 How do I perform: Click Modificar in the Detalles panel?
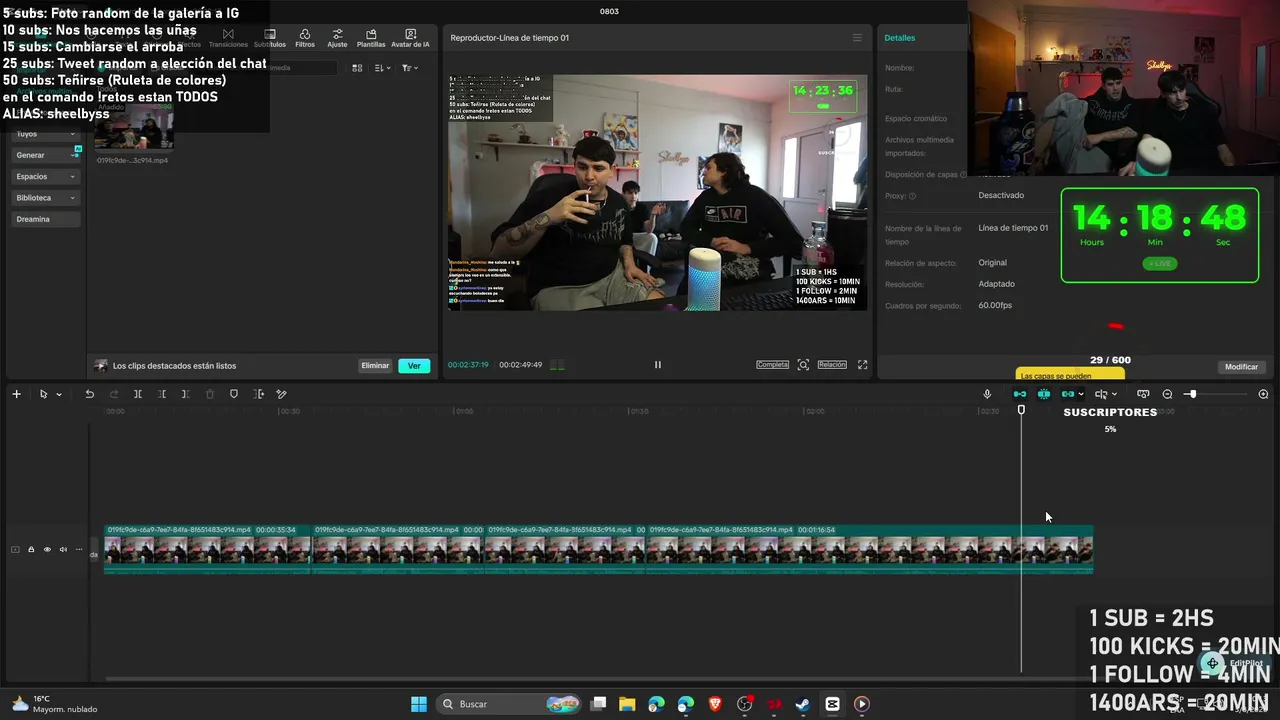(1241, 367)
